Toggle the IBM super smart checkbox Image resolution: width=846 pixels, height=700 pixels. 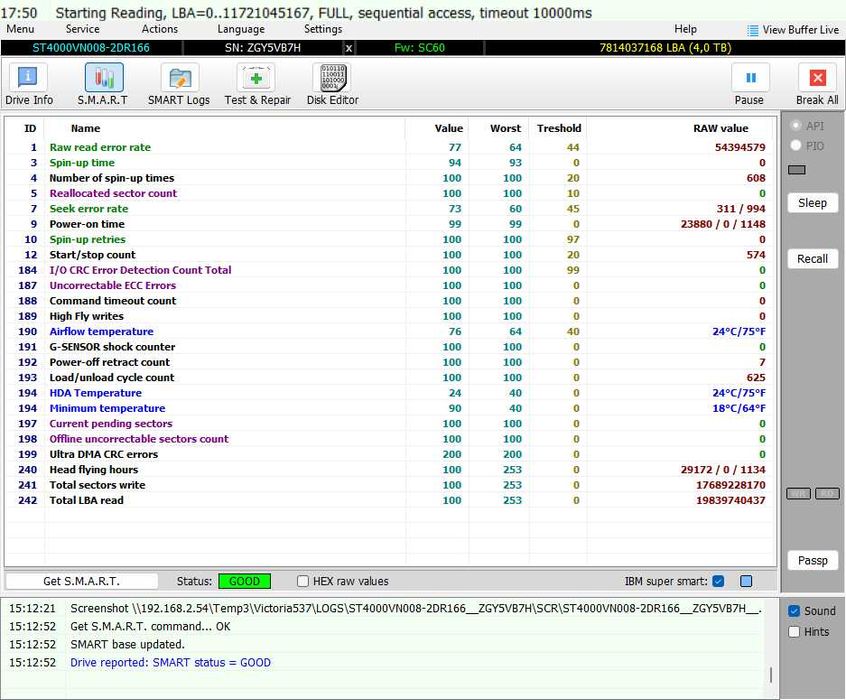[x=717, y=581]
